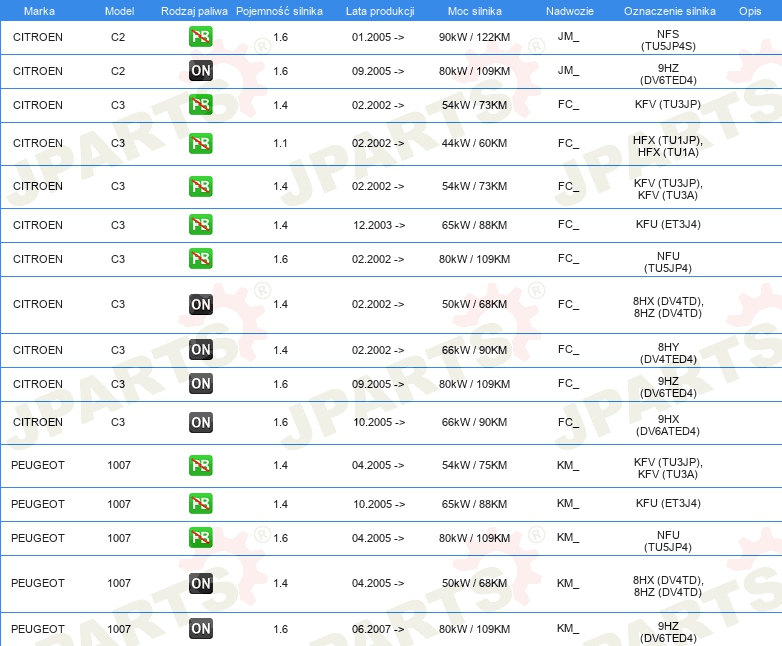Select production date 12.2003 ->

(x=379, y=225)
